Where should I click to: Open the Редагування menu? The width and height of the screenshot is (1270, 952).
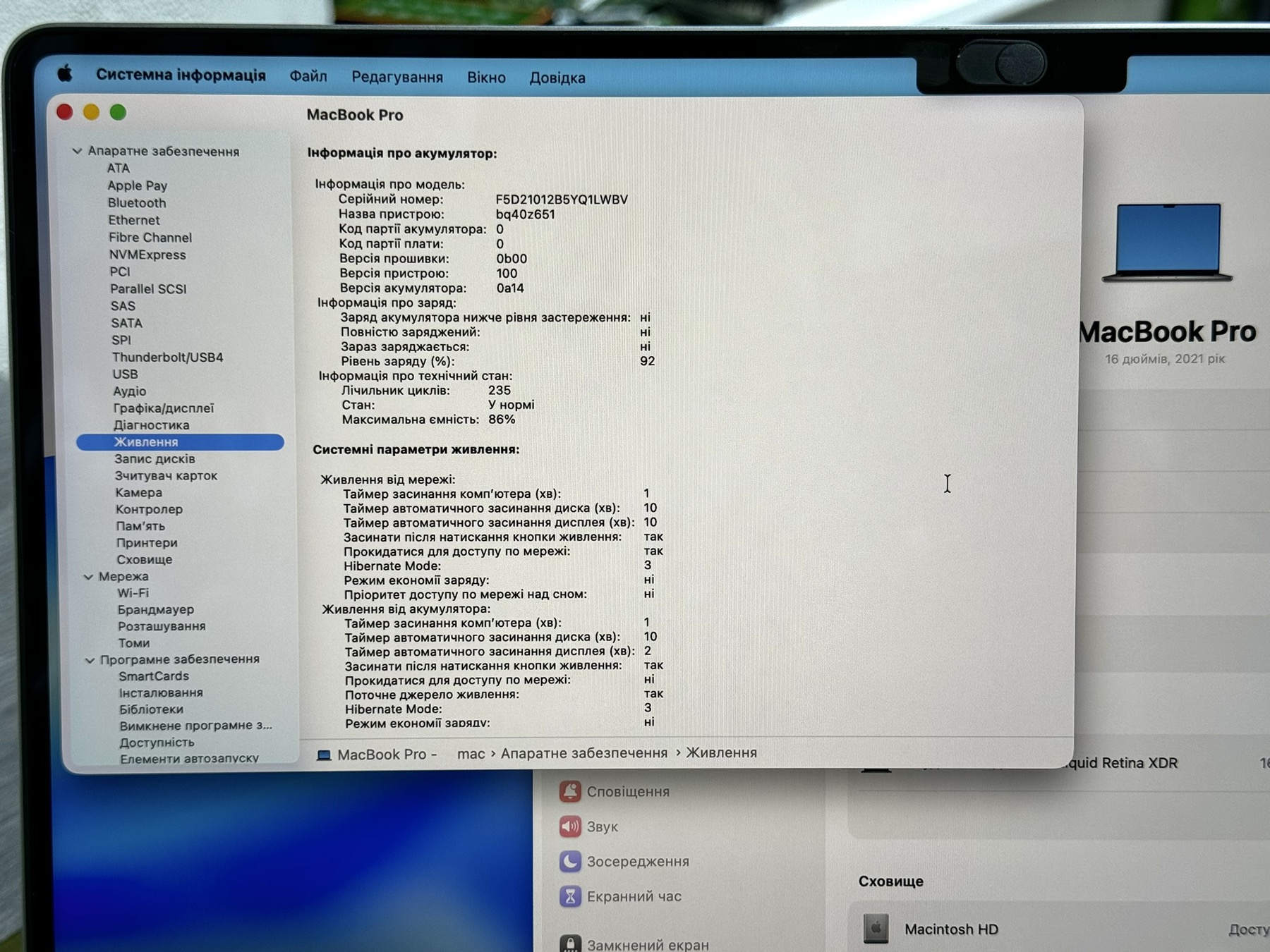coord(397,77)
